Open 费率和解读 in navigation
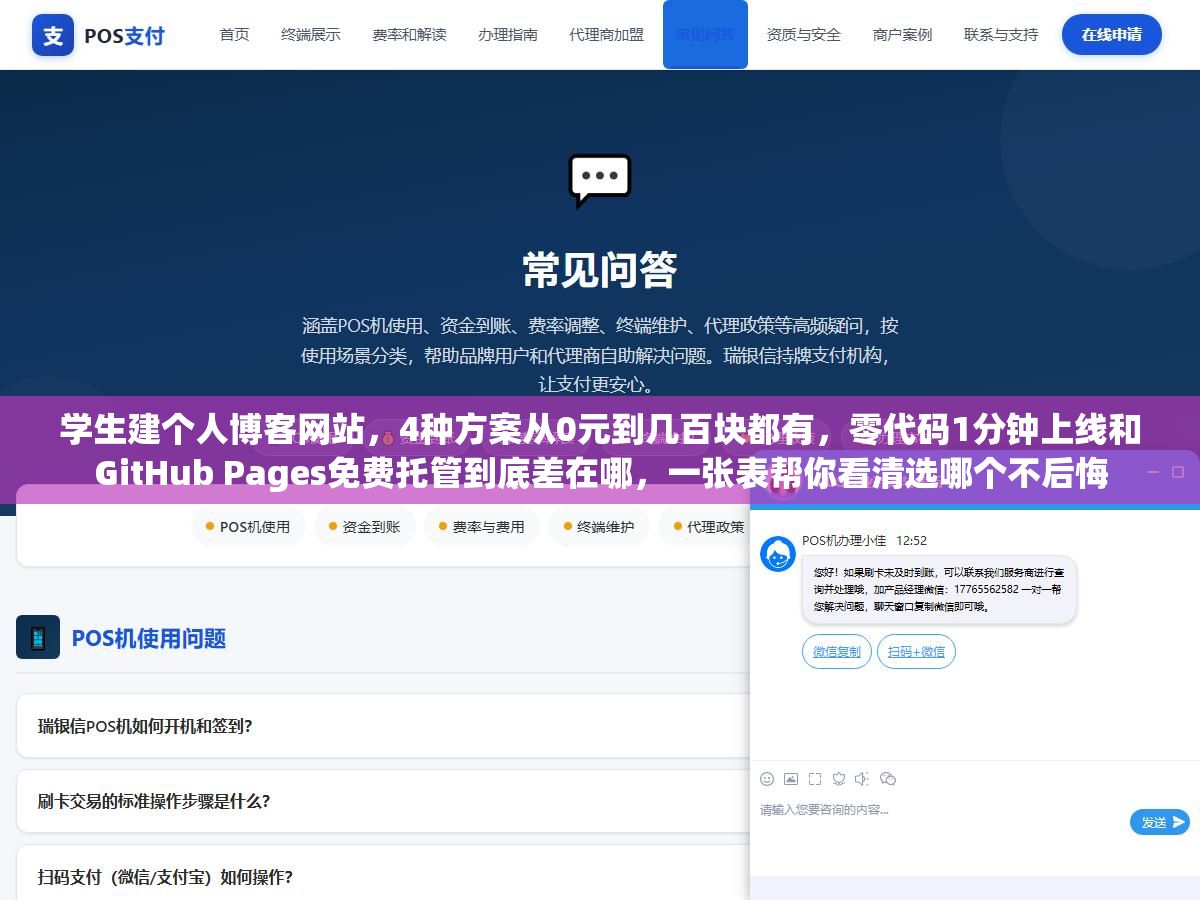 point(409,35)
